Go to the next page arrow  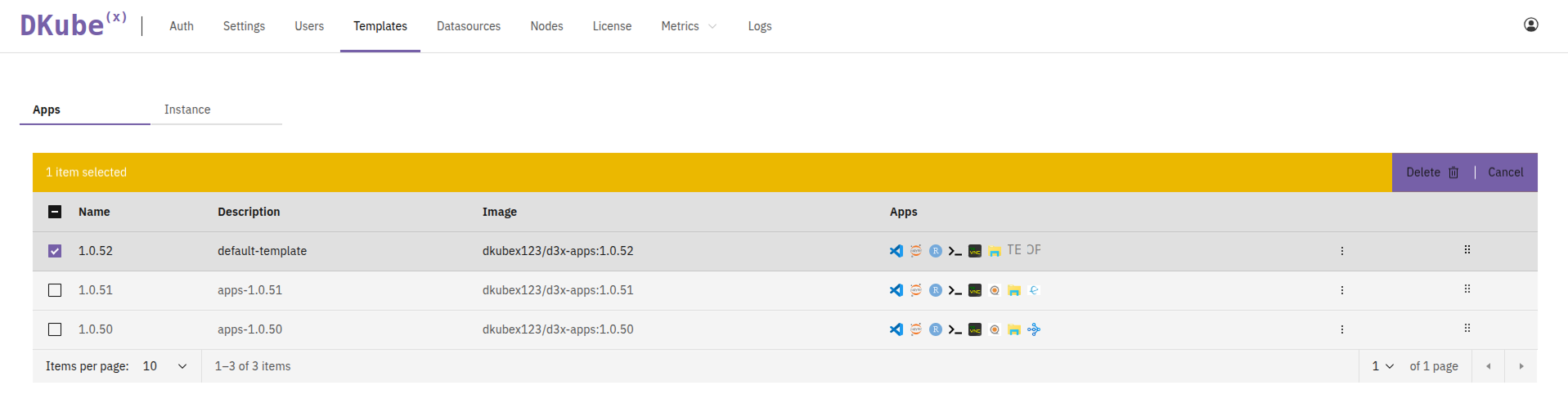click(x=1521, y=366)
